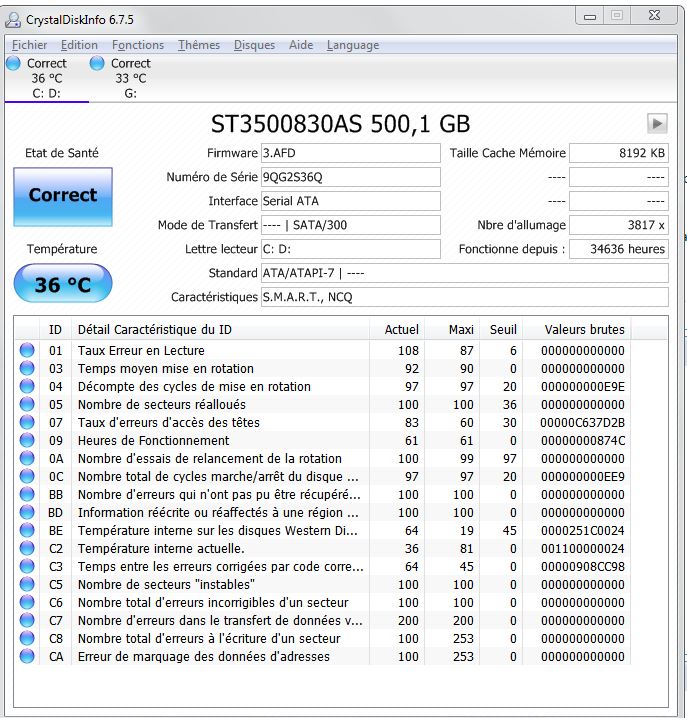Click raw value 000000000EE9
The height and width of the screenshot is (718, 687).
[x=583, y=477]
